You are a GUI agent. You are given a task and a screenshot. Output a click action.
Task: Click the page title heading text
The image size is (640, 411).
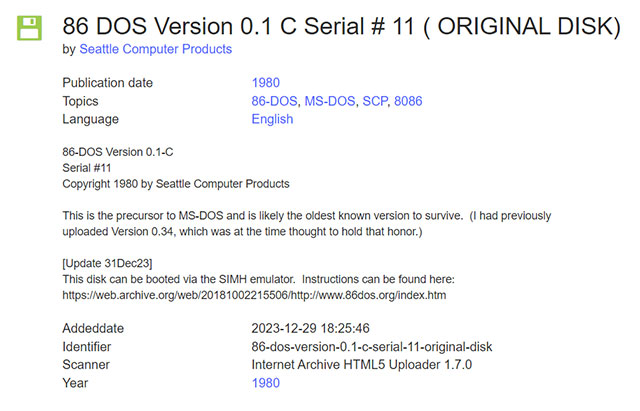[341, 25]
